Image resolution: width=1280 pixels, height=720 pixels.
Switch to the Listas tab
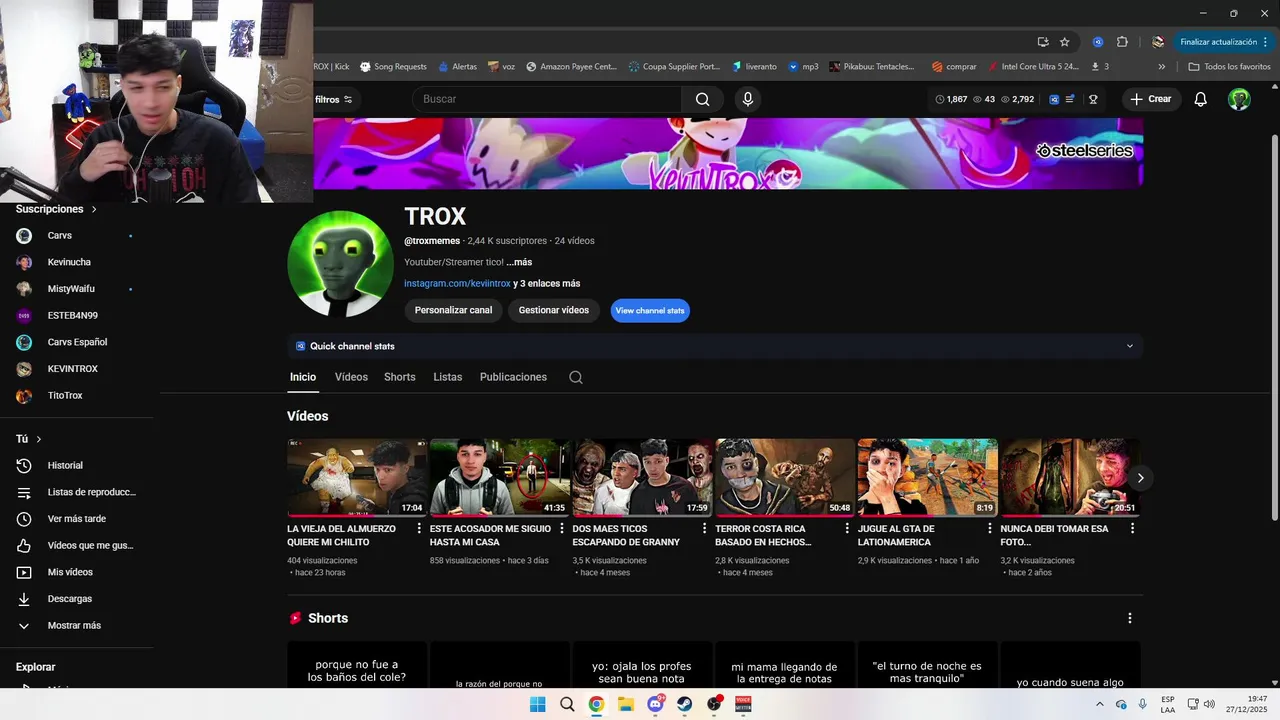click(x=448, y=377)
